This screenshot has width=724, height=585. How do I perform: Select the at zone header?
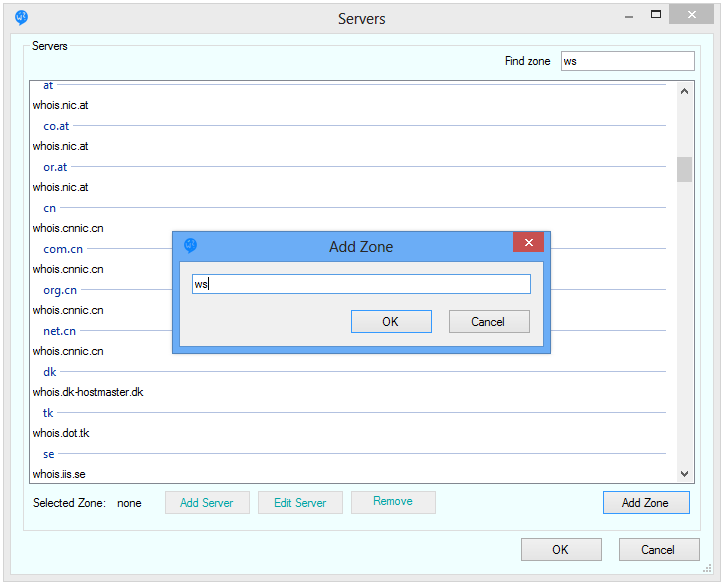(48, 85)
